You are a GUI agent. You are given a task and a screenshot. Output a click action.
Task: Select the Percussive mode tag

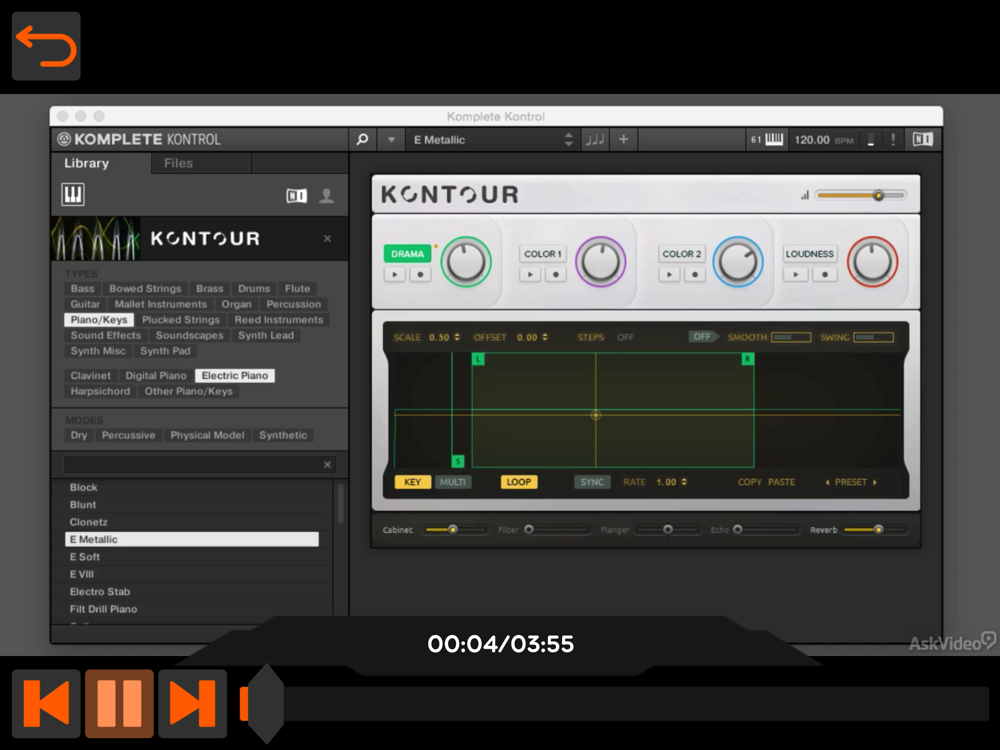128,435
